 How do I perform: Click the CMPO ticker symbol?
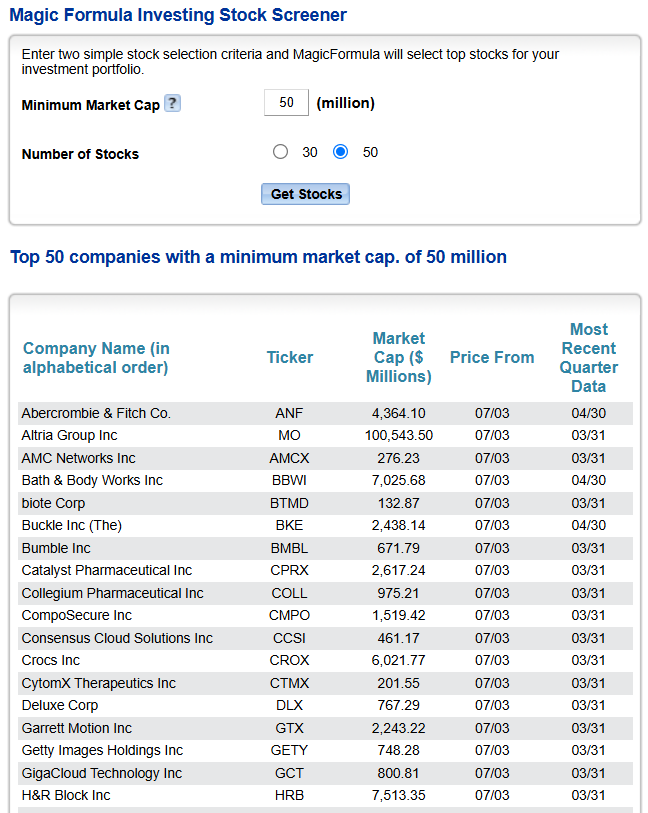coord(289,615)
